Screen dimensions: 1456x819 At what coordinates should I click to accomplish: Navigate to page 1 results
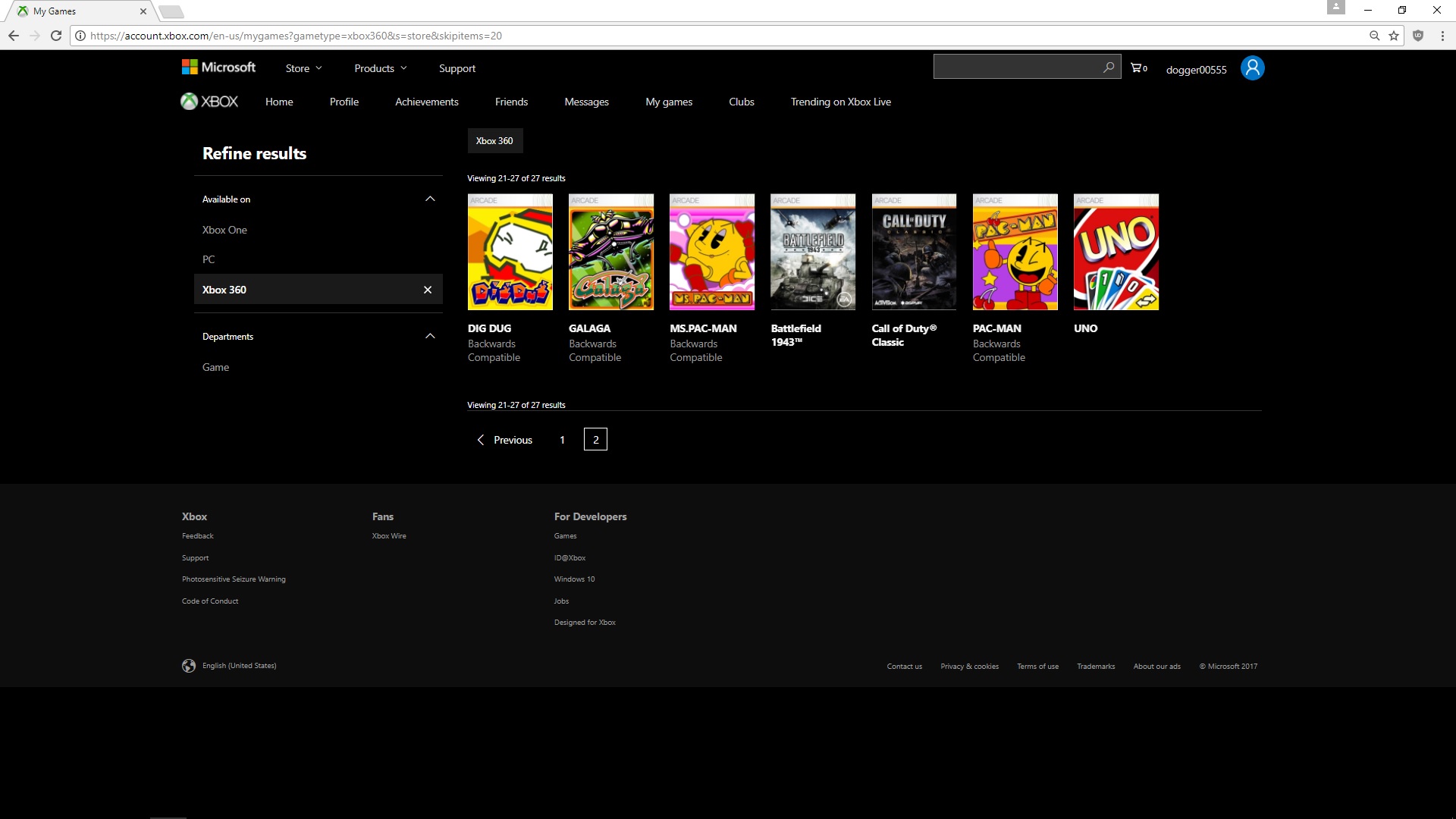[562, 439]
